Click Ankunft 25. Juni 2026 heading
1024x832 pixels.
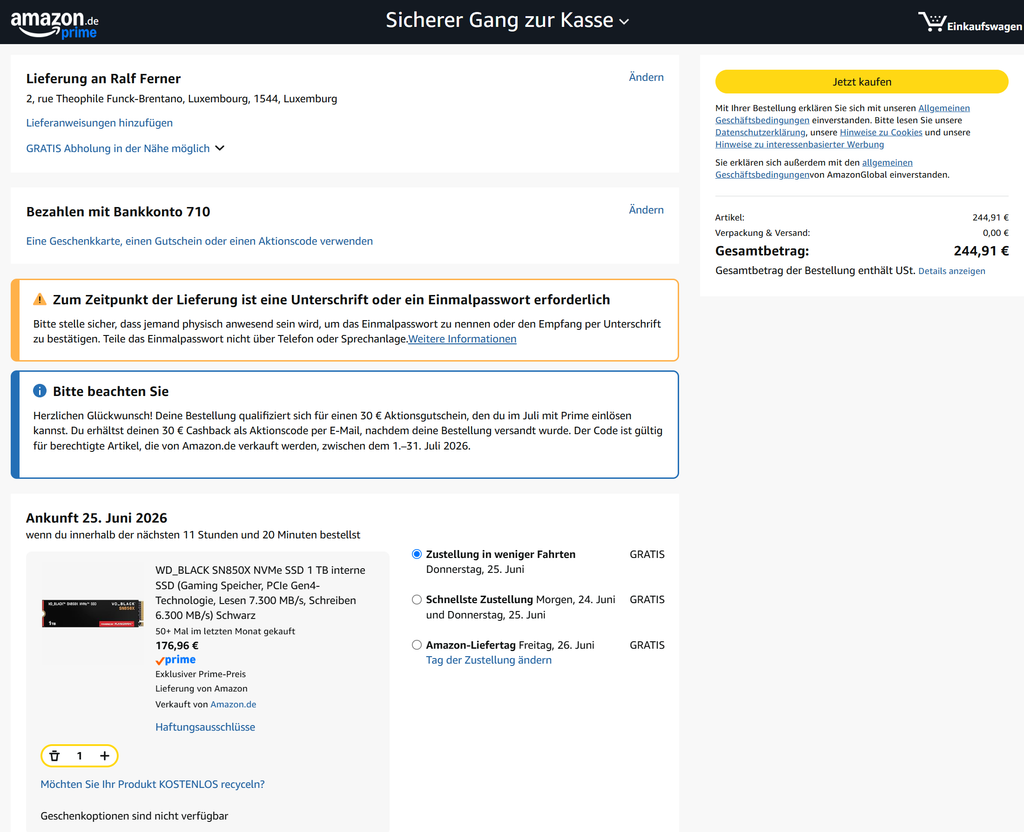(x=97, y=518)
